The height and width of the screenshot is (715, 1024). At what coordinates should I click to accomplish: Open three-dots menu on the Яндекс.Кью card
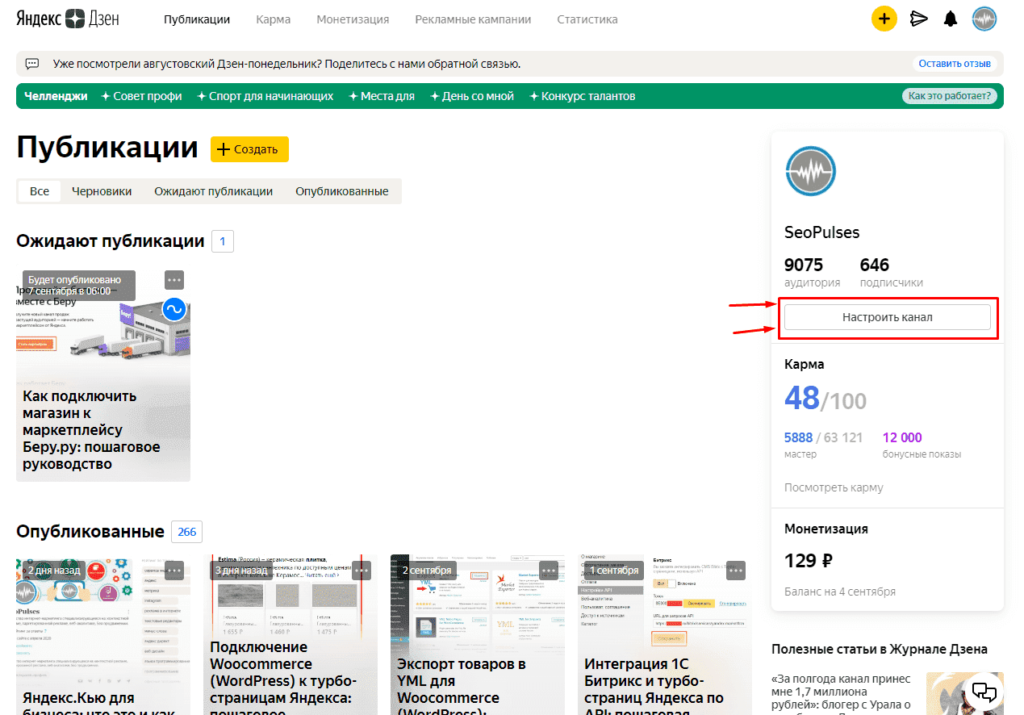(174, 571)
